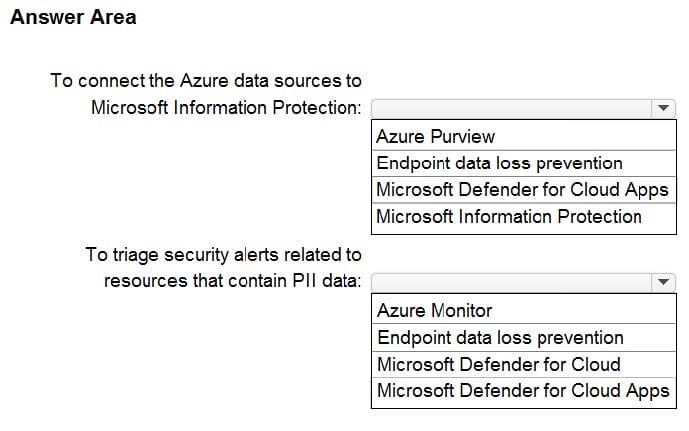Click the empty combo box for Azure data sources
This screenshot has height=431, width=689.
coord(512,108)
